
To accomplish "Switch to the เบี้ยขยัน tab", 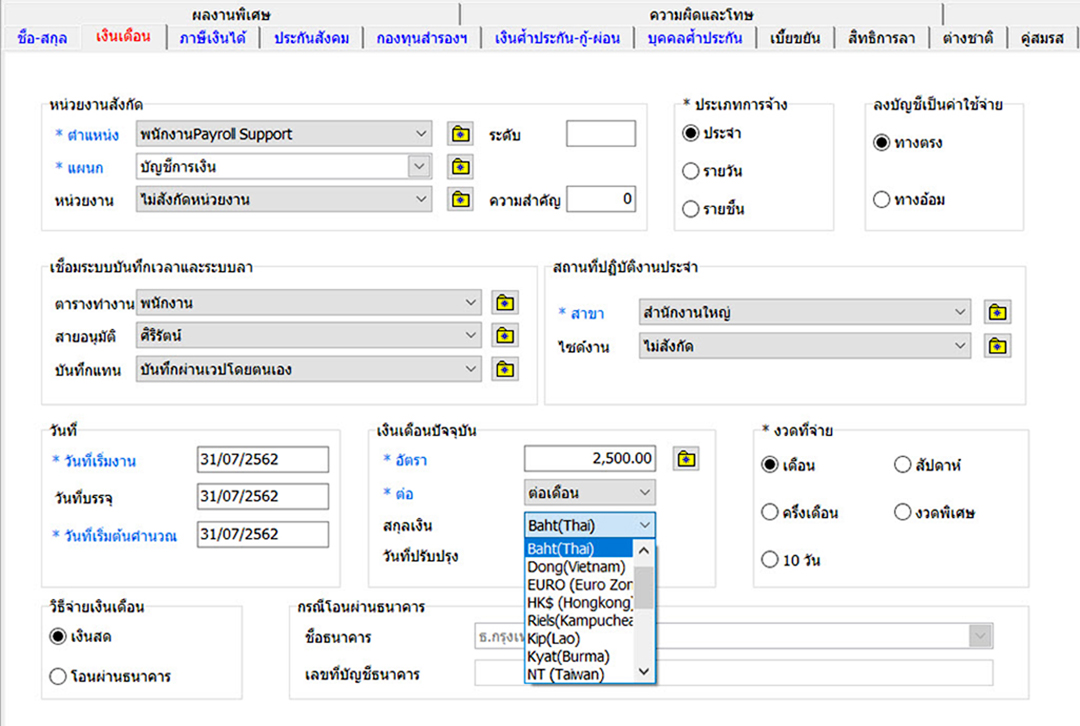I will [795, 38].
